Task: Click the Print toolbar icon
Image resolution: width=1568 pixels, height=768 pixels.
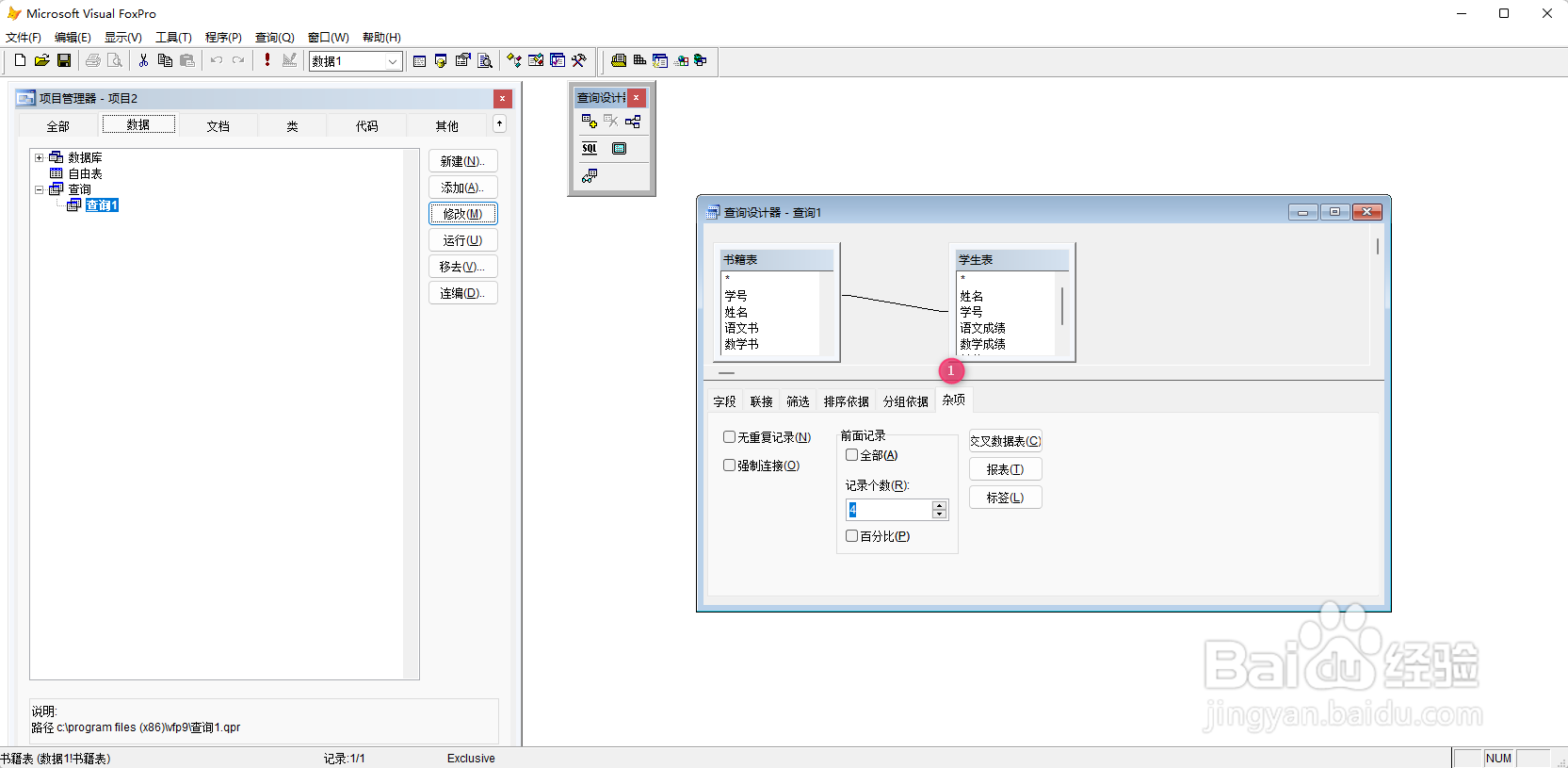Action: (x=92, y=60)
